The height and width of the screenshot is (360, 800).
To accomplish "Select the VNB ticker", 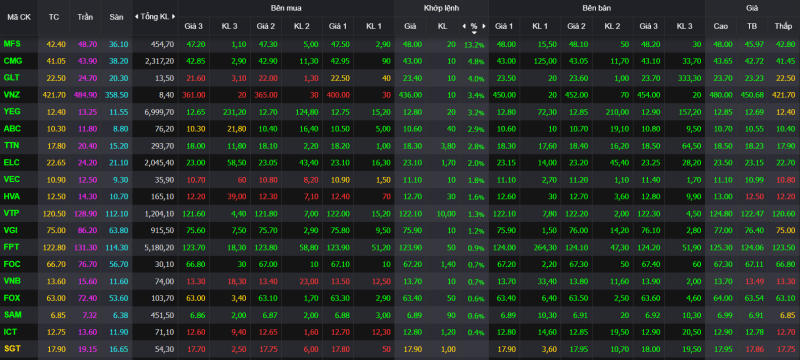I will 12,280.
